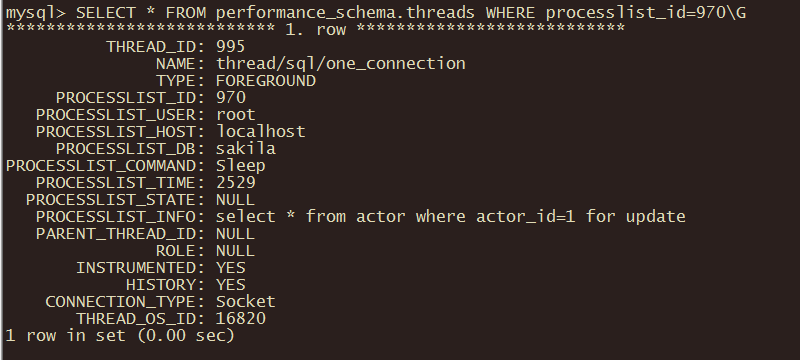
Task: Click the select from actor query text
Action: pos(451,217)
